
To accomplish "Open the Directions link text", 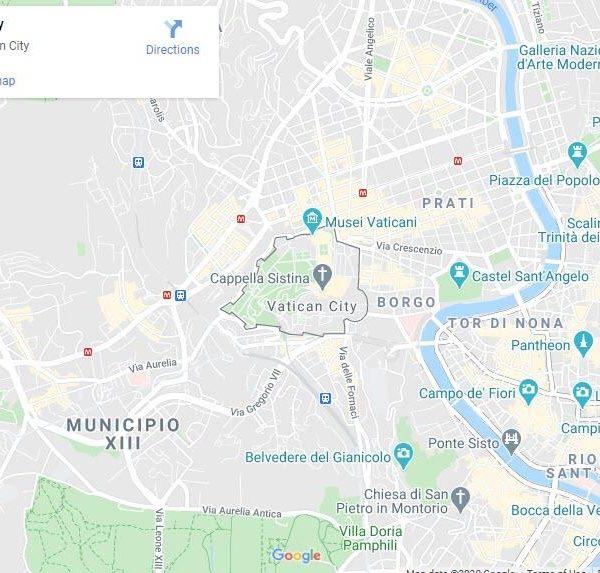I will point(173,50).
